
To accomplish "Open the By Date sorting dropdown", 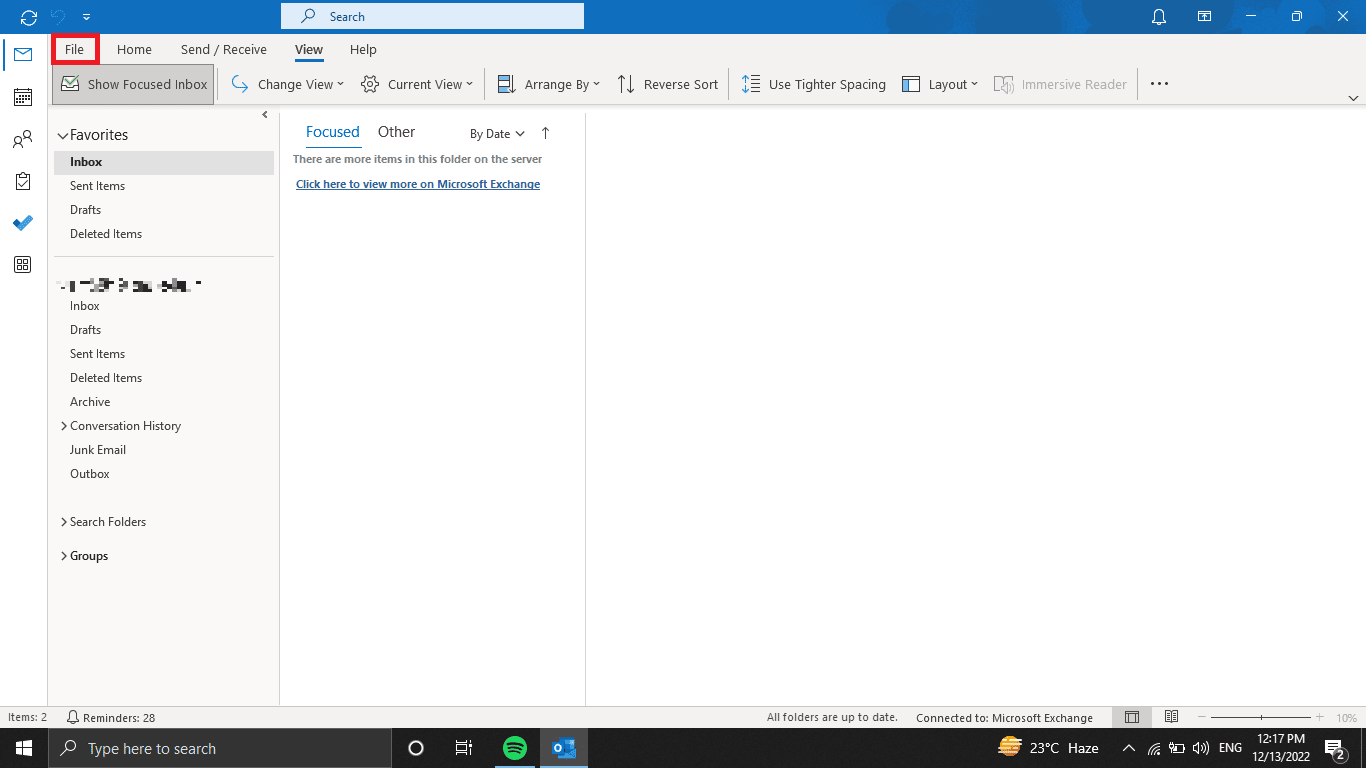I will (496, 133).
